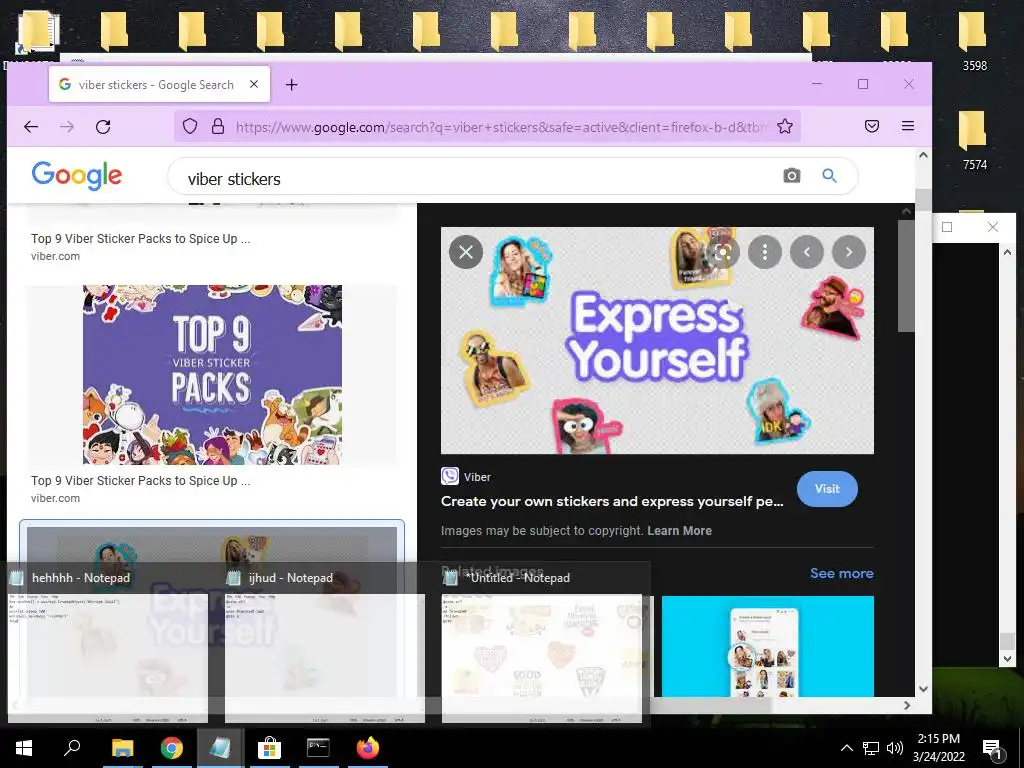
Task: Click the forward navigation arrow in Firefox
Action: (67, 127)
